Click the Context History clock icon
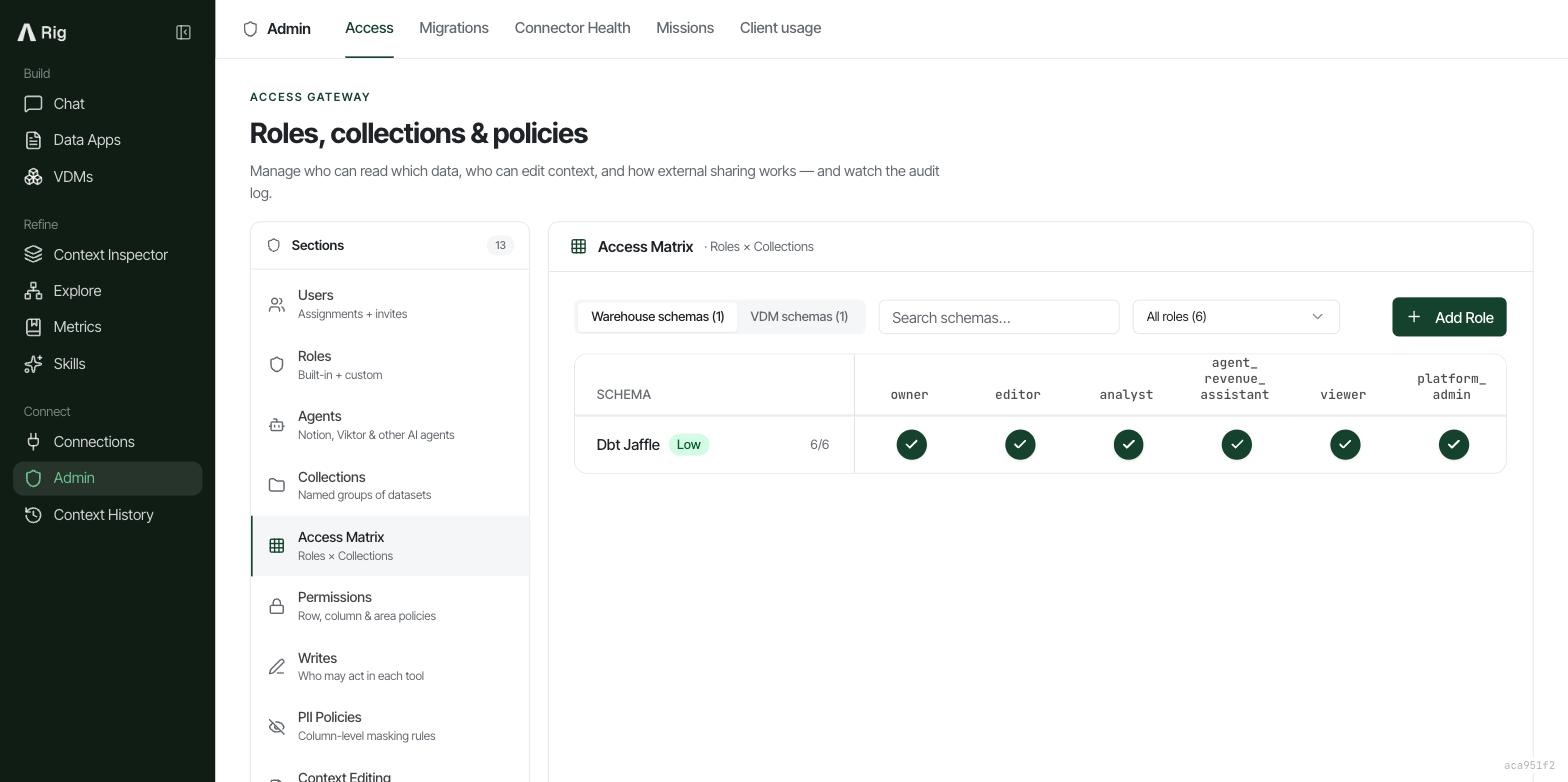 point(33,515)
